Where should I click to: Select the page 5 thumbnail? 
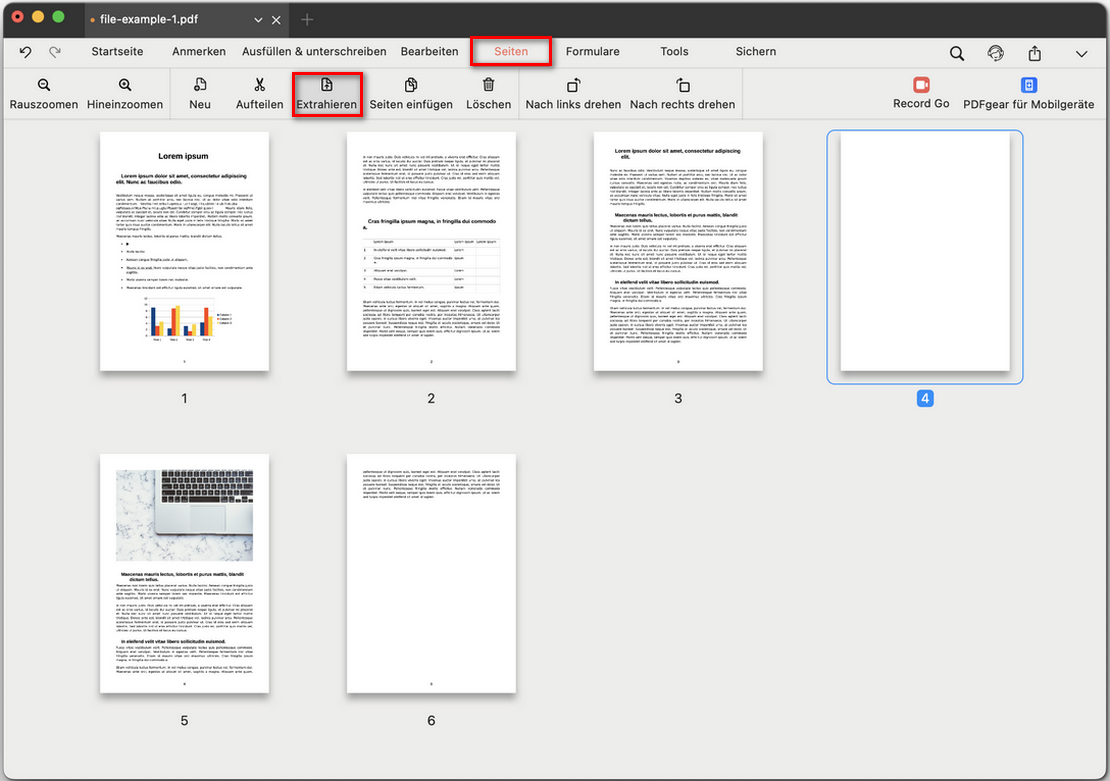tap(184, 573)
